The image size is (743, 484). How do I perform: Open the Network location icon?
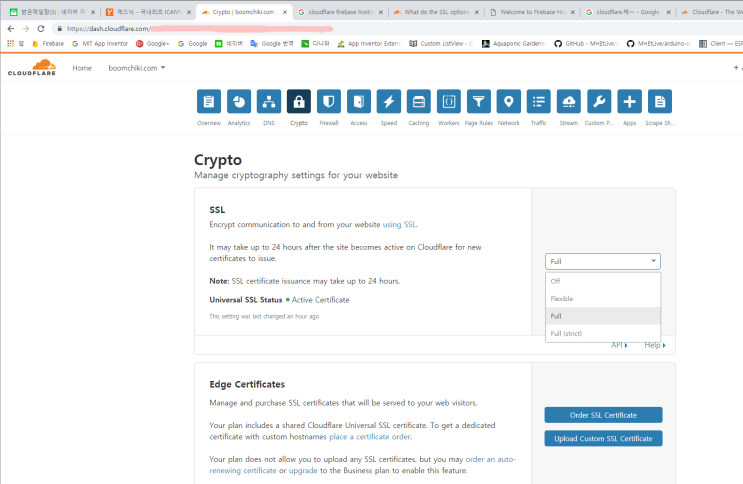point(508,101)
